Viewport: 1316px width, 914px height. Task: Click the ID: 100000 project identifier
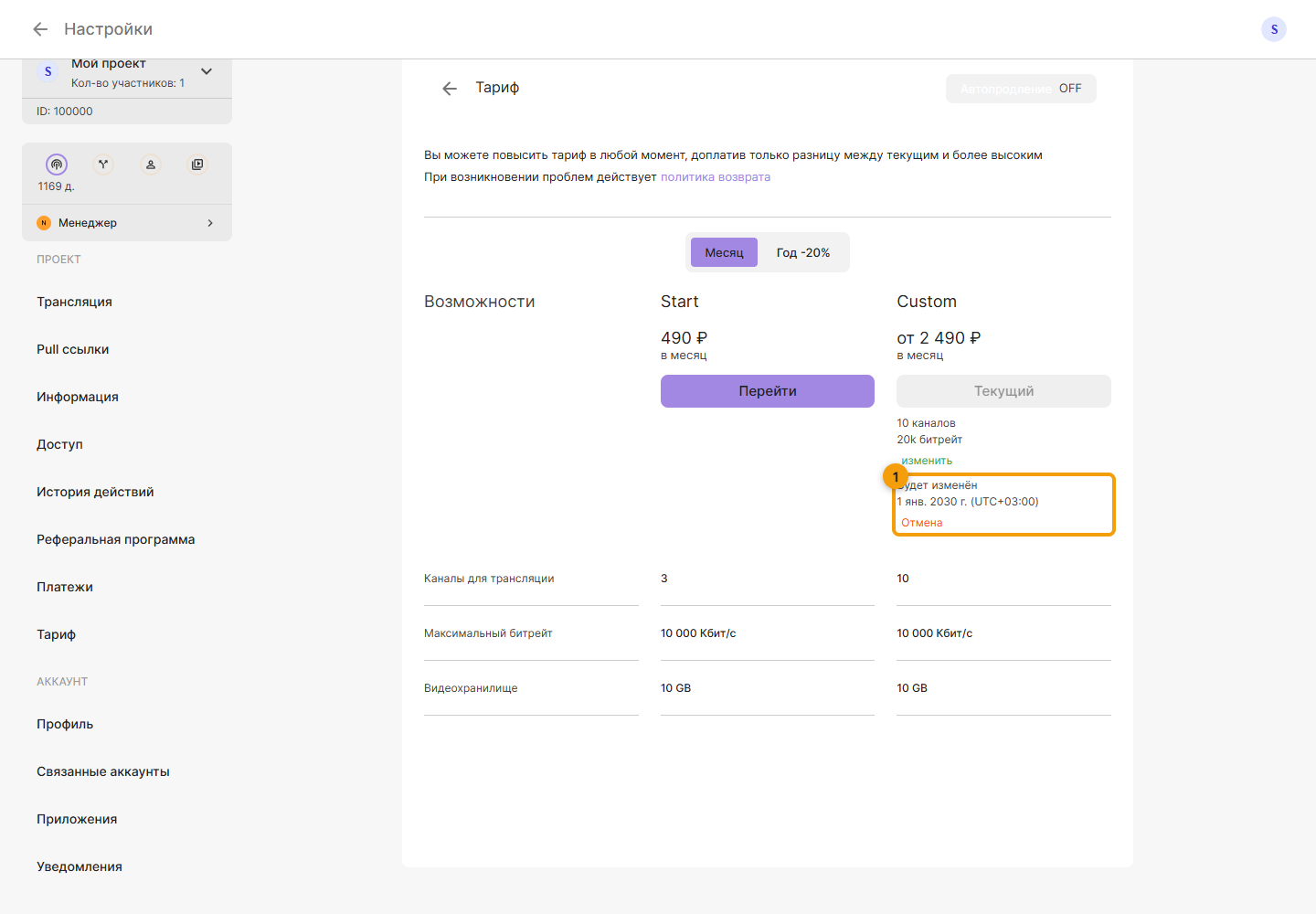65,112
